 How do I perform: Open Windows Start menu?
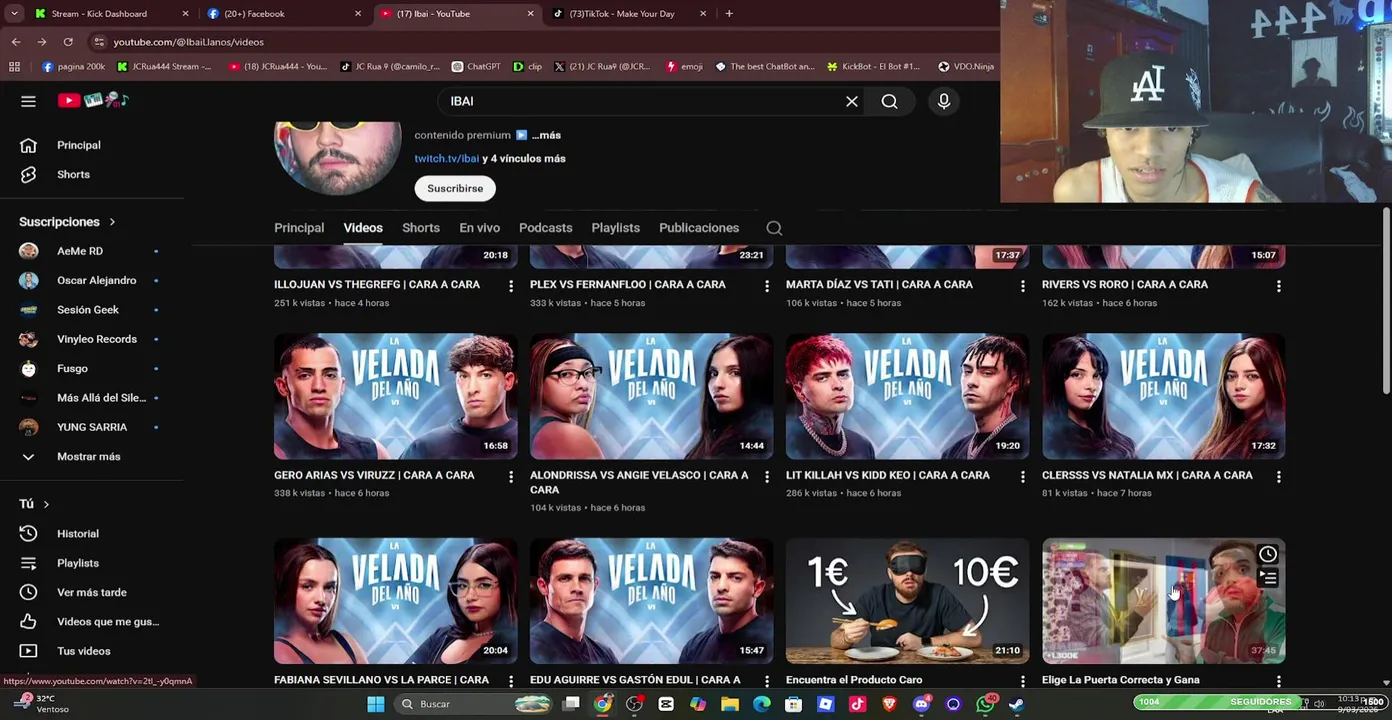click(376, 704)
